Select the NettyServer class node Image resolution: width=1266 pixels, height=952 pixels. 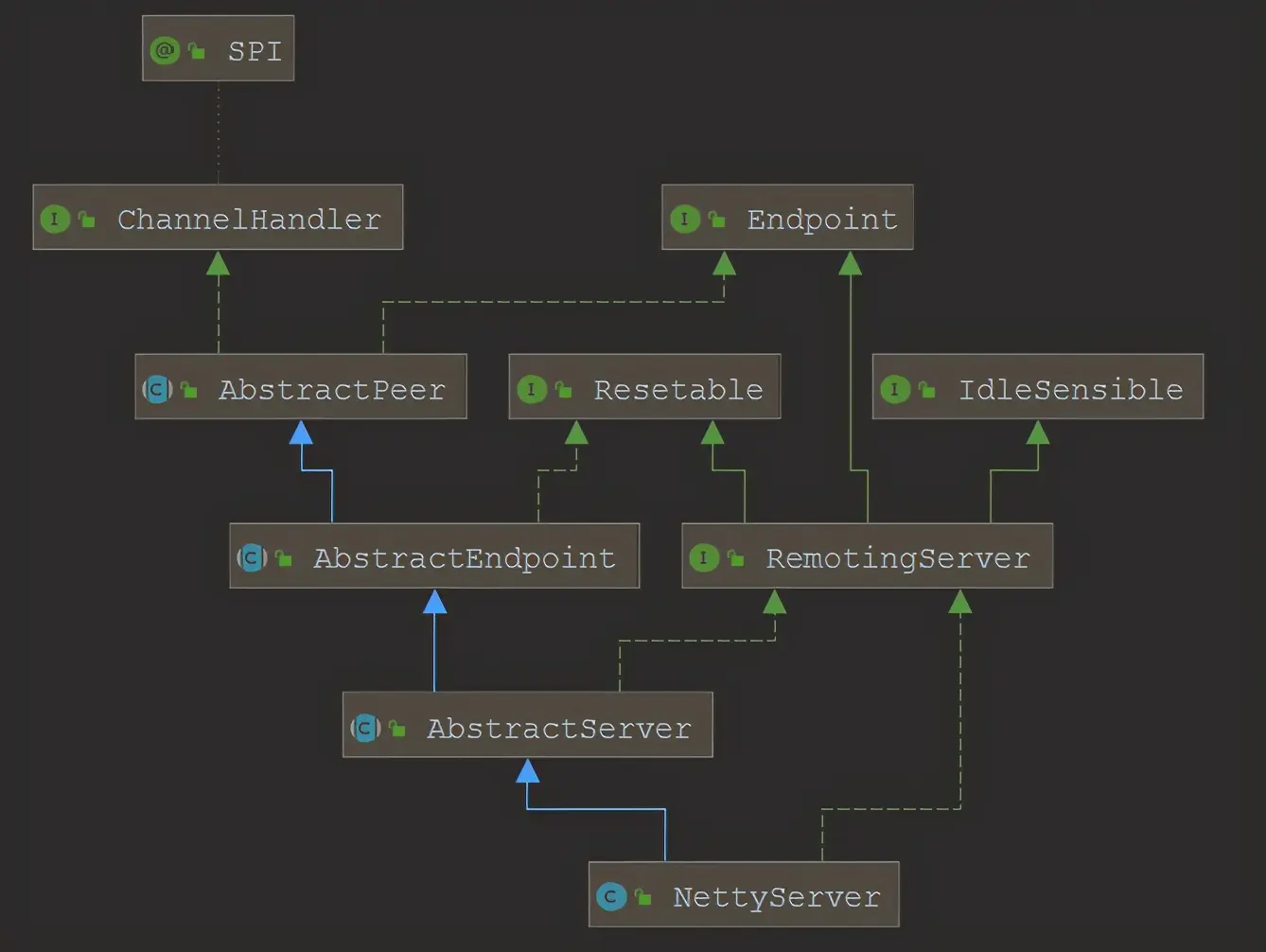[744, 894]
